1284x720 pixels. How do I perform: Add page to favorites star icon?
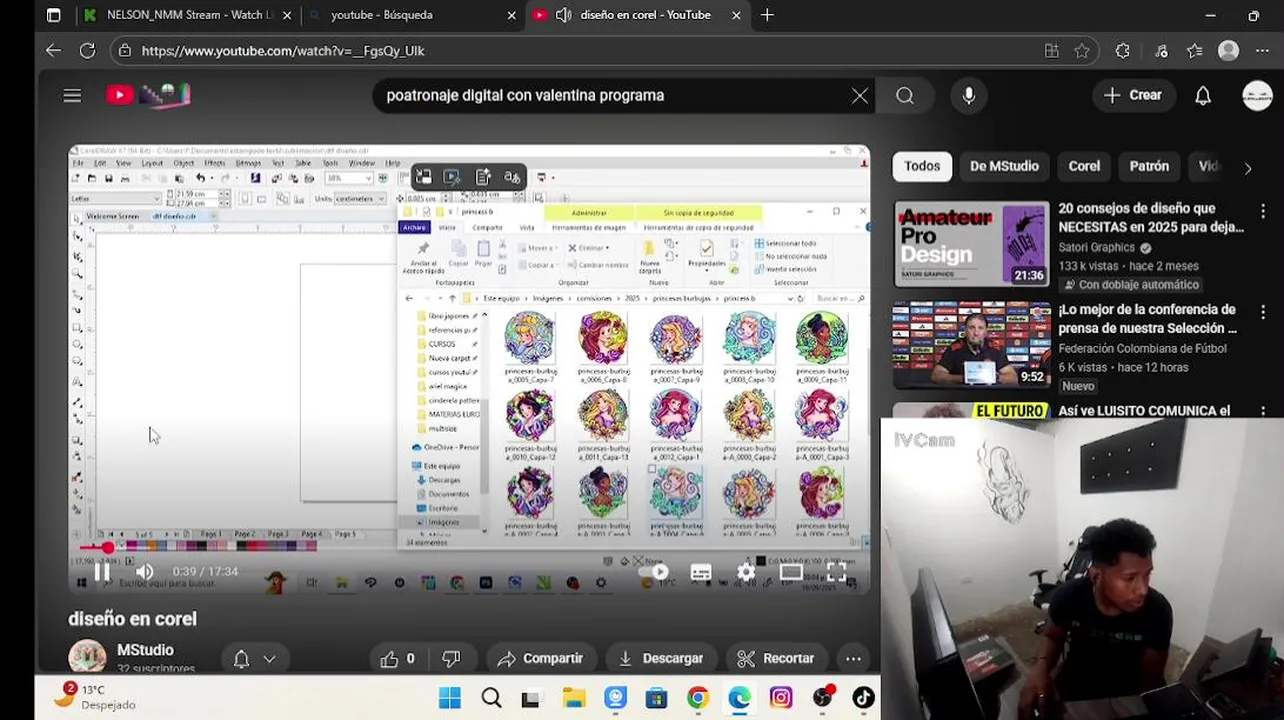pyautogui.click(x=1081, y=51)
